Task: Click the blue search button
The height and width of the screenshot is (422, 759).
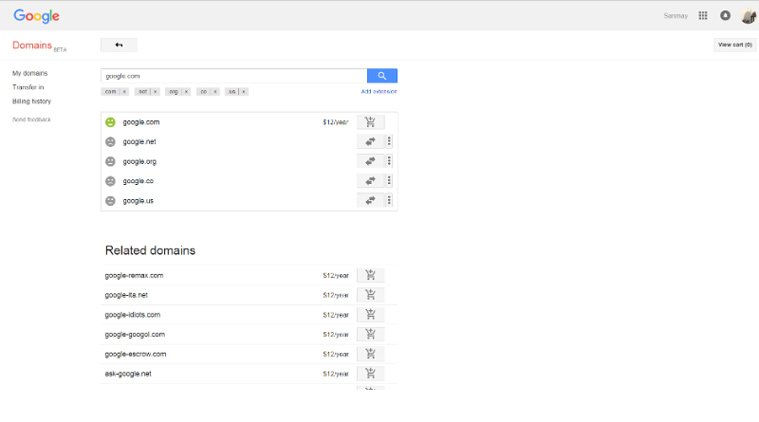Action: pyautogui.click(x=382, y=75)
